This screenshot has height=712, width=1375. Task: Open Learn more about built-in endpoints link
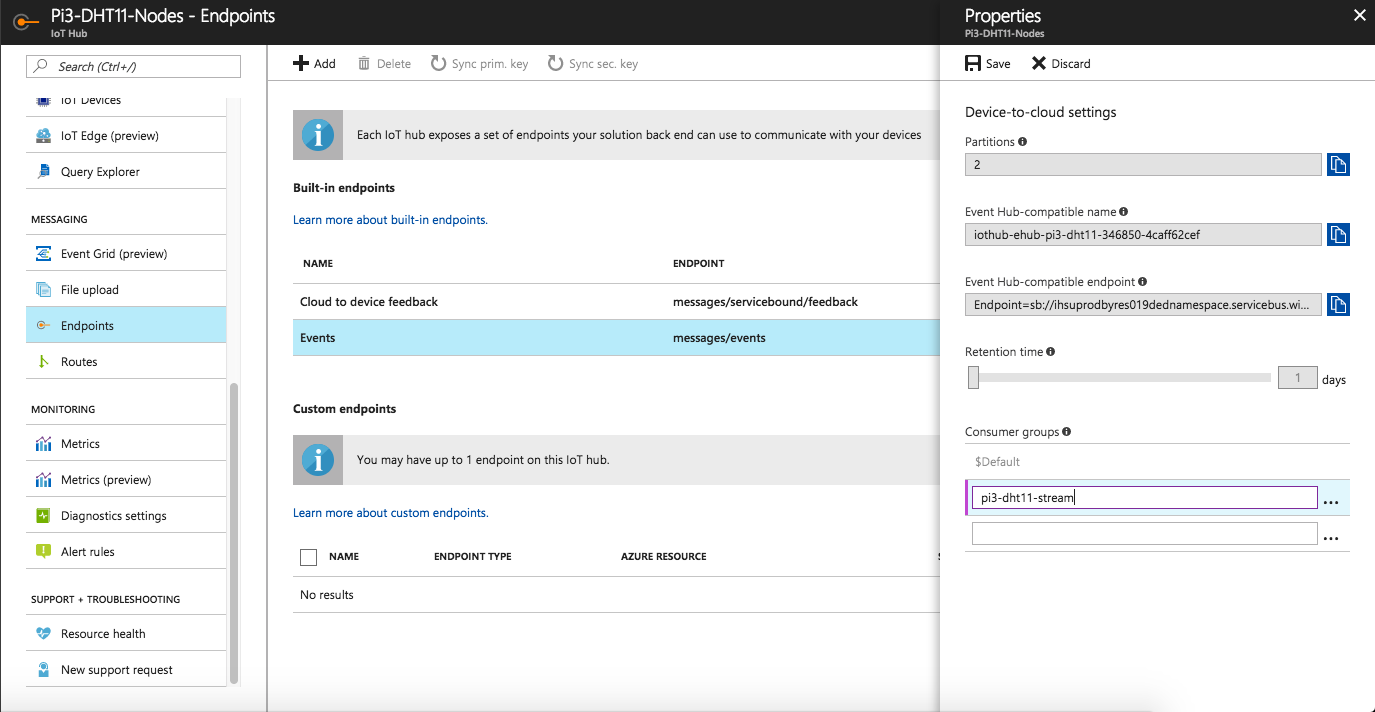click(390, 220)
